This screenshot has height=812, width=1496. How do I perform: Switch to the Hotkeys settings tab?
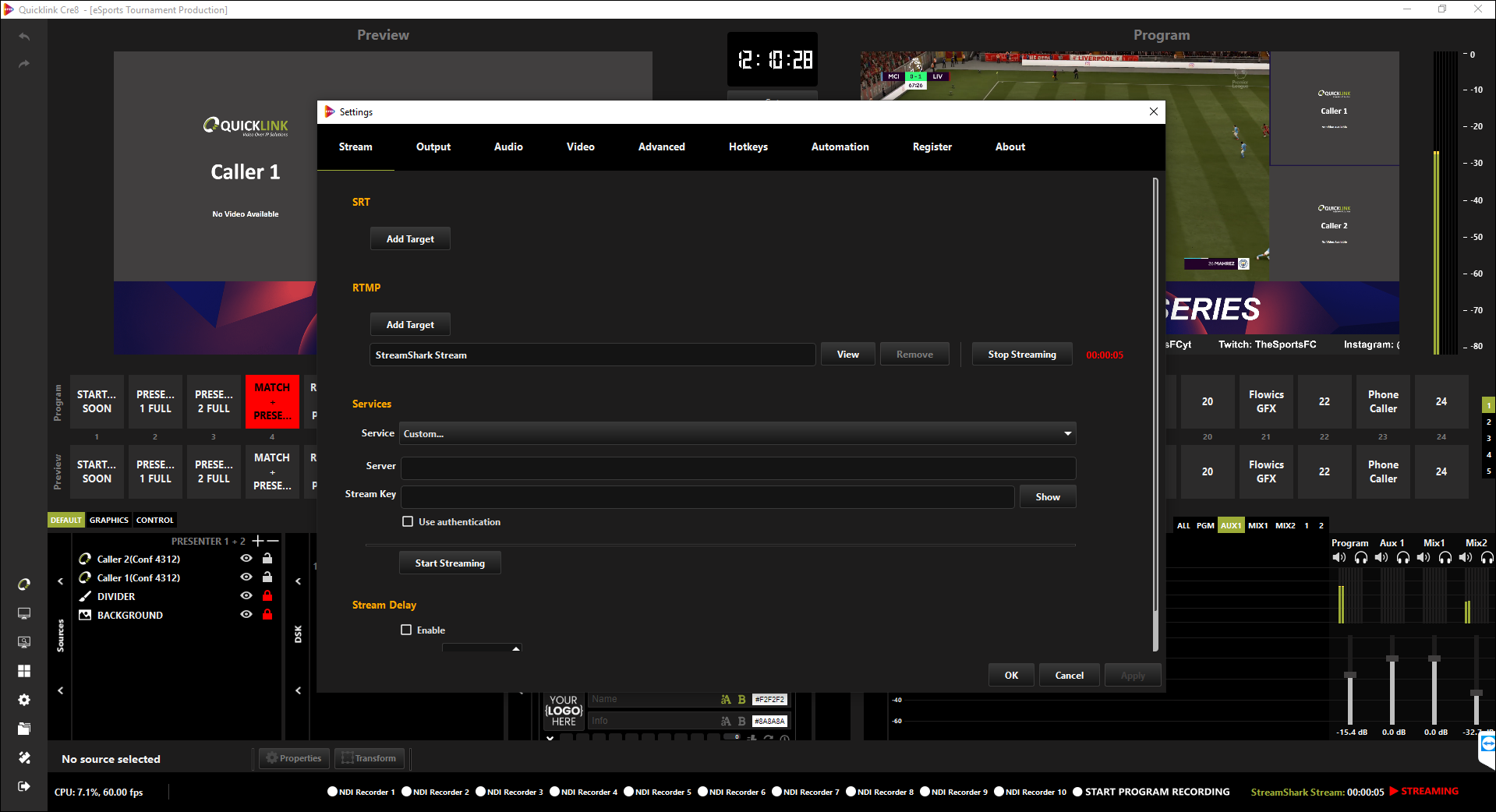(x=748, y=147)
